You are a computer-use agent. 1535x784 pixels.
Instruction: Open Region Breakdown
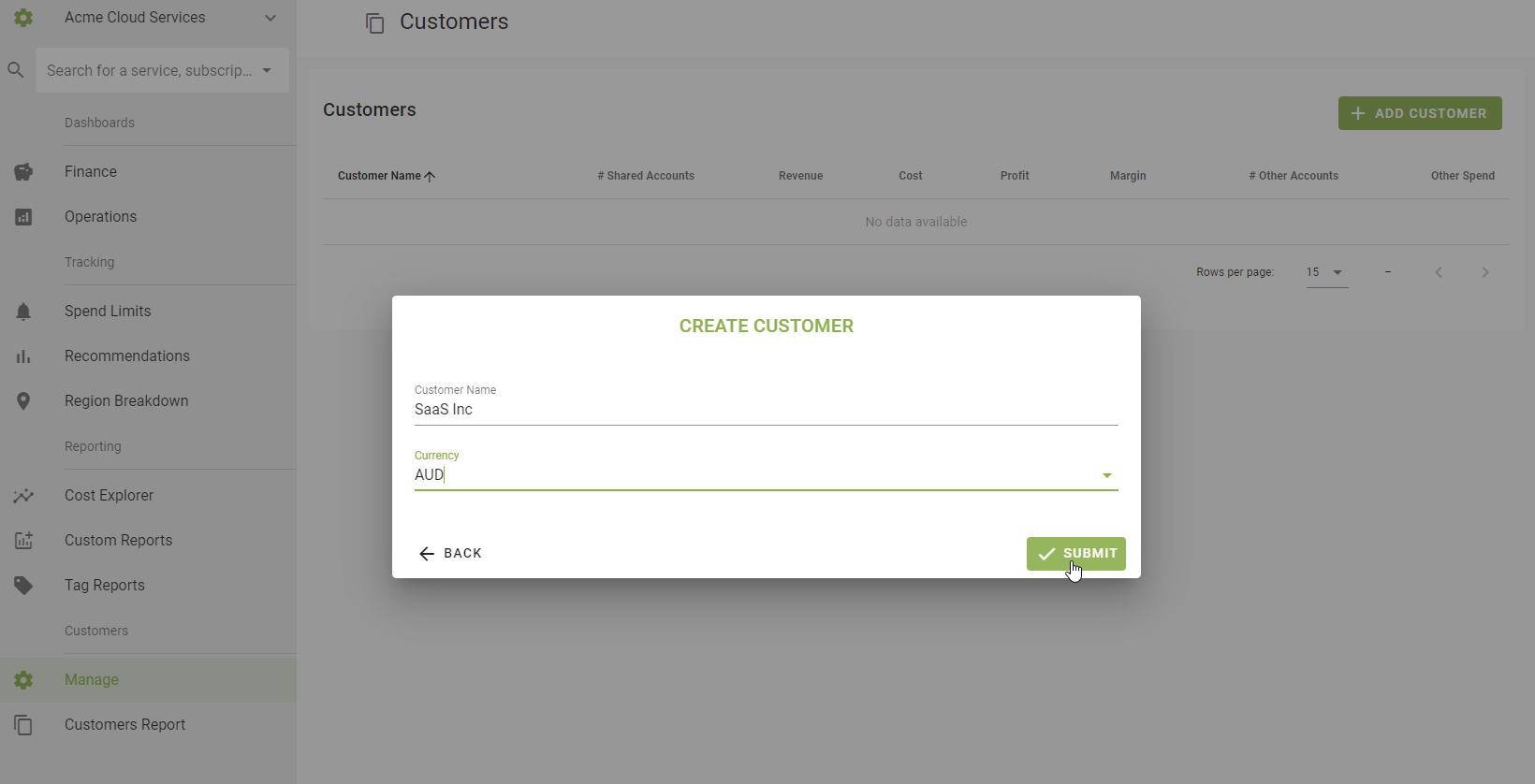(x=126, y=401)
